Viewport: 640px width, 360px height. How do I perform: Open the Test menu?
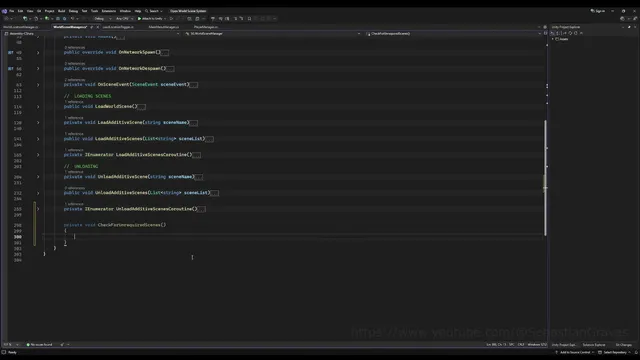[x=84, y=11]
